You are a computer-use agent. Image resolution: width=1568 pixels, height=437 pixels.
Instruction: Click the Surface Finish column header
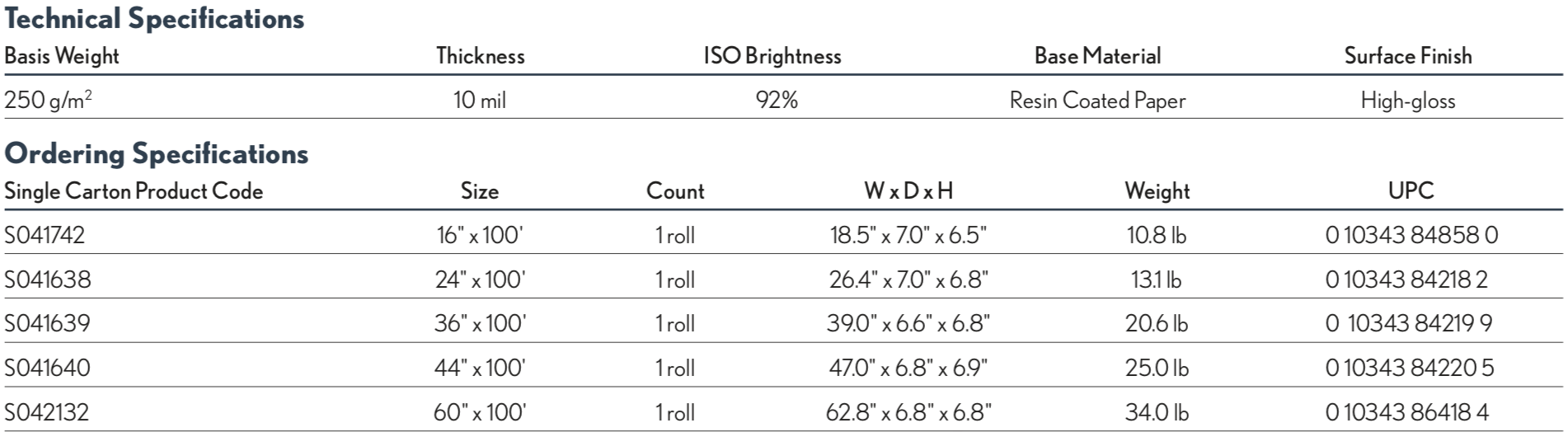pyautogui.click(x=1407, y=56)
